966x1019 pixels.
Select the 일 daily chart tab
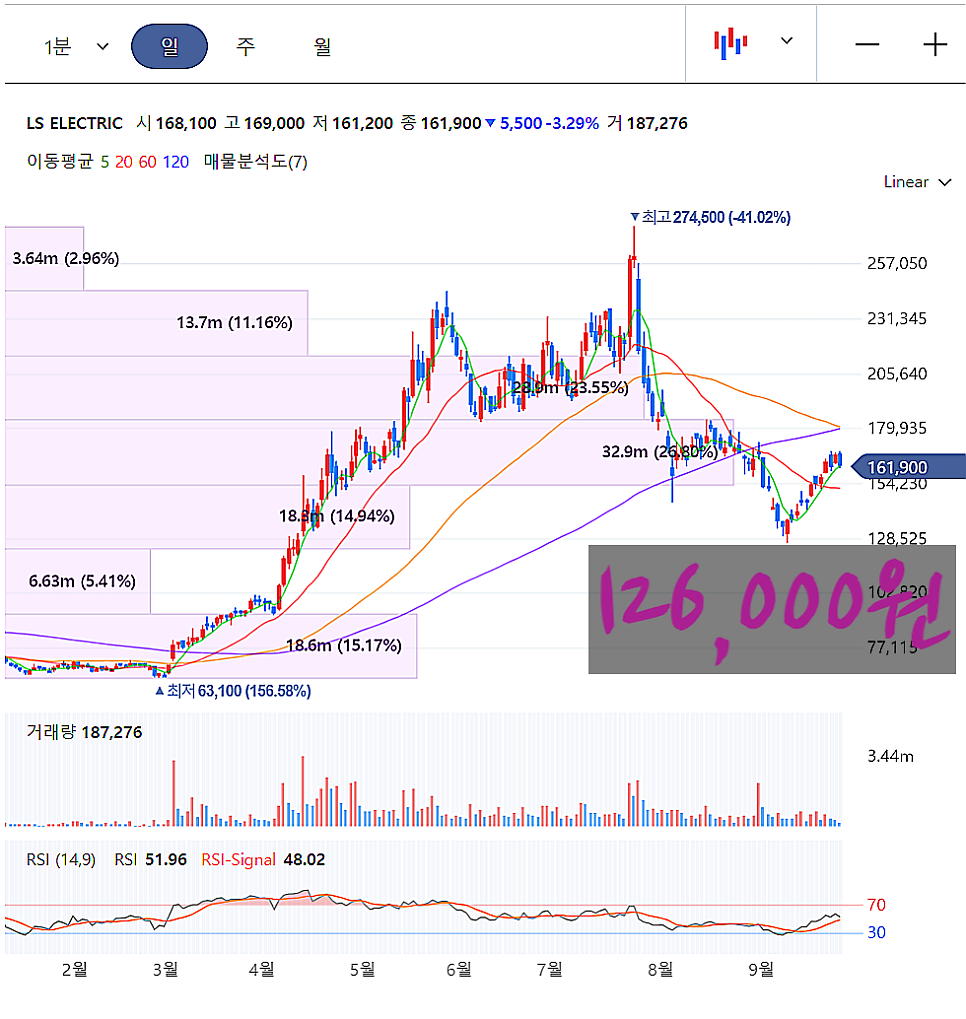169,46
